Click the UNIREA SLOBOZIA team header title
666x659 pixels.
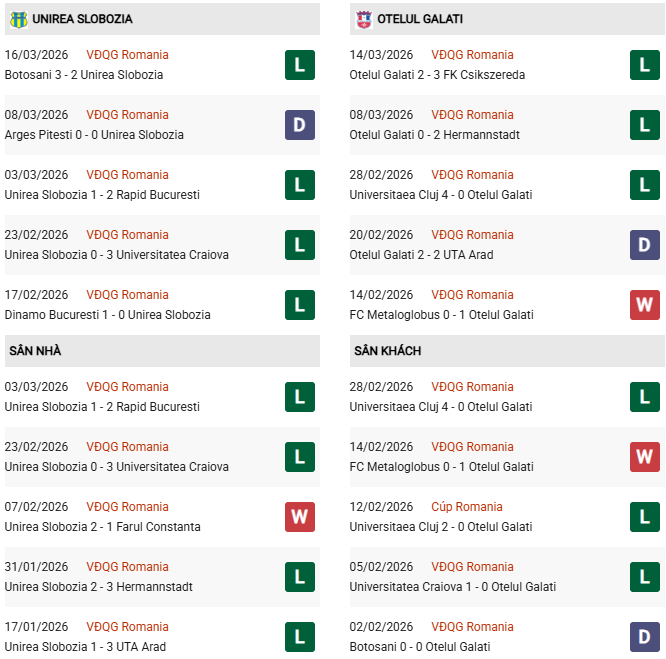pyautogui.click(x=82, y=19)
